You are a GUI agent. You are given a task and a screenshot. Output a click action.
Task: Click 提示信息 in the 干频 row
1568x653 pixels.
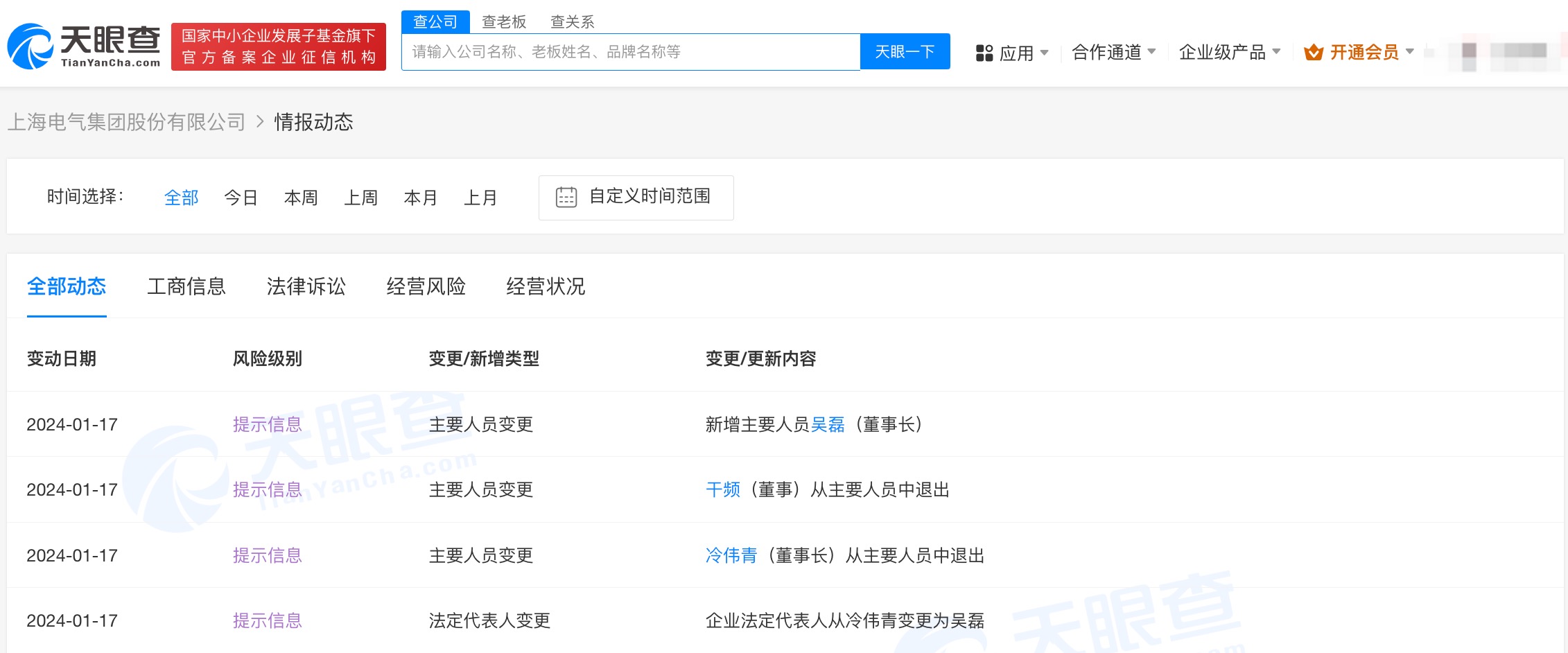click(x=268, y=490)
